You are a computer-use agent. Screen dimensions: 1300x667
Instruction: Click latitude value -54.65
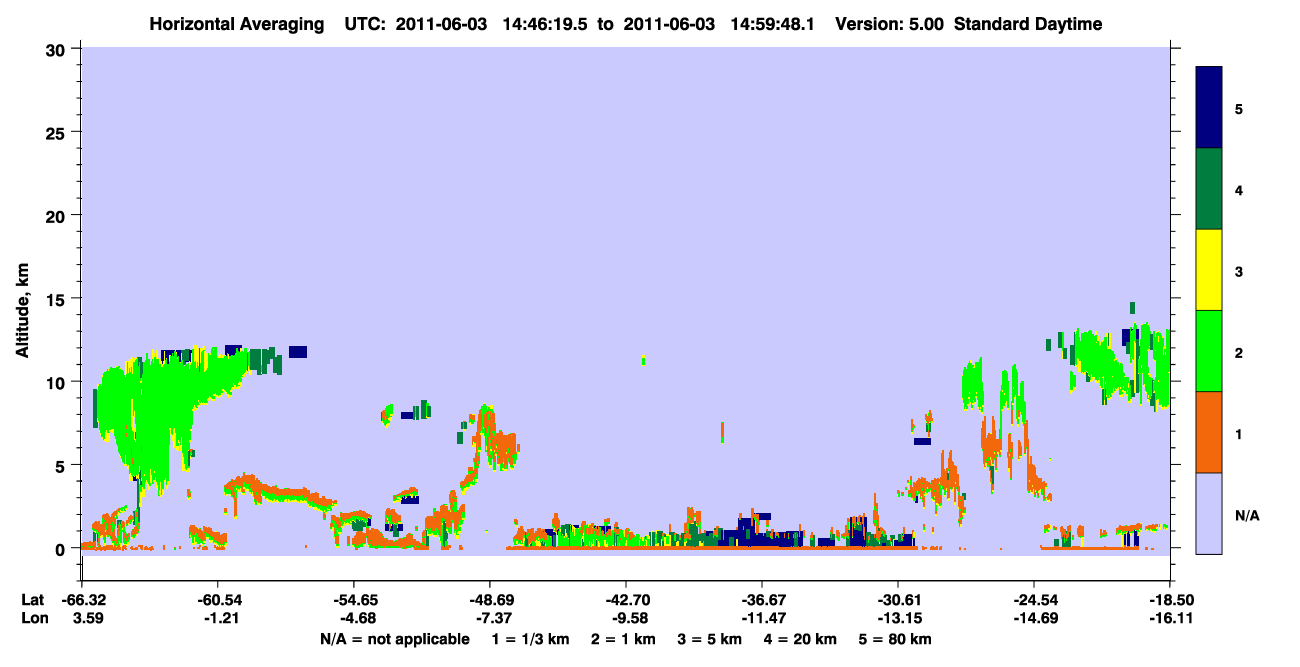[x=354, y=600]
